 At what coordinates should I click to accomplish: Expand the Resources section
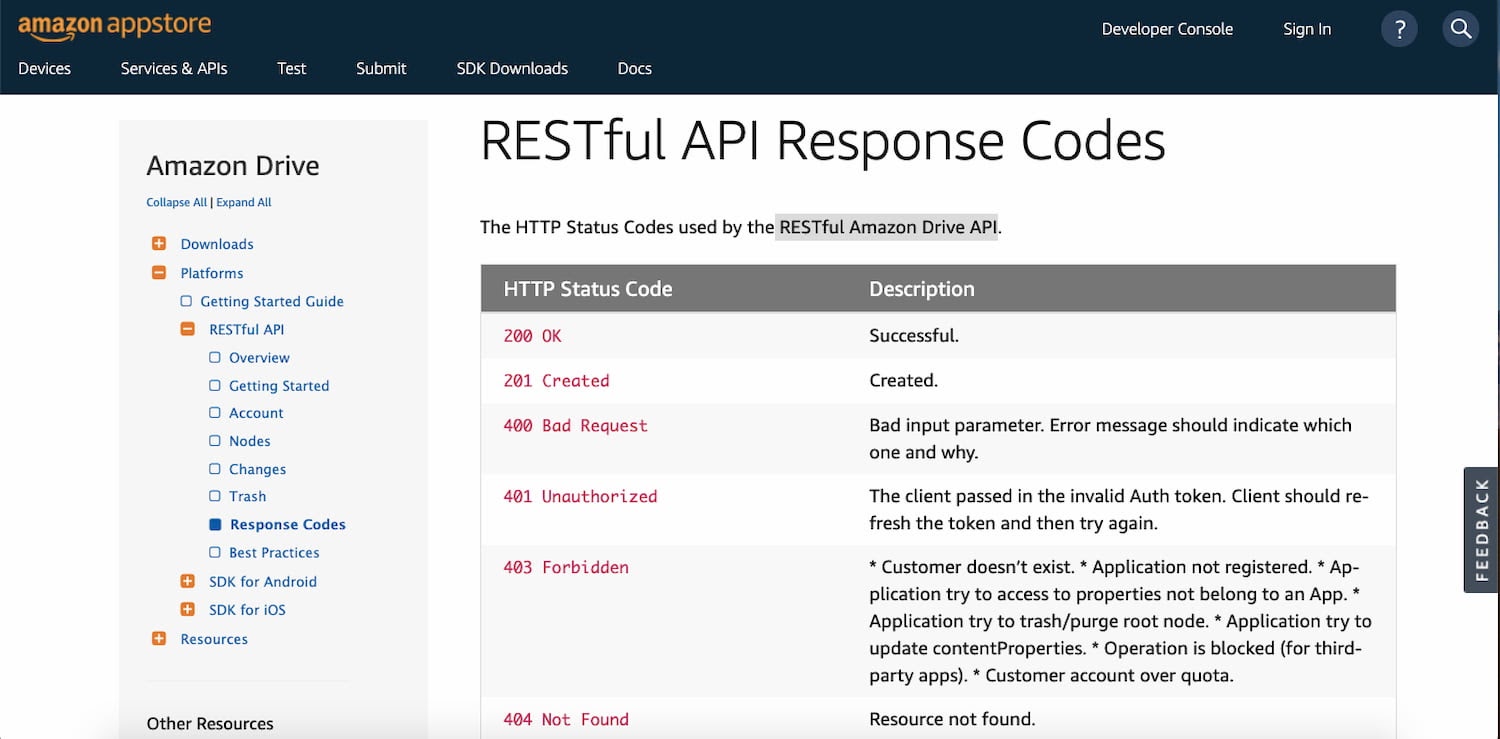(x=159, y=638)
